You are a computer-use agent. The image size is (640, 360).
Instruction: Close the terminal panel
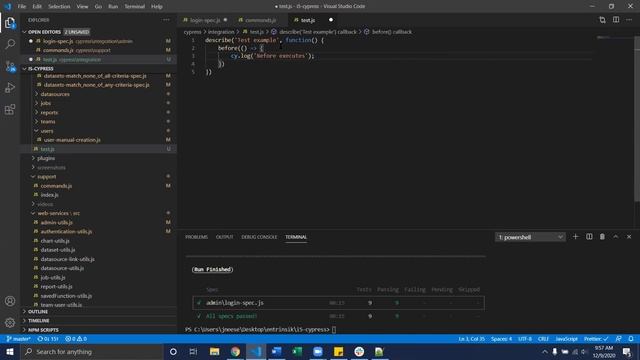629,237
